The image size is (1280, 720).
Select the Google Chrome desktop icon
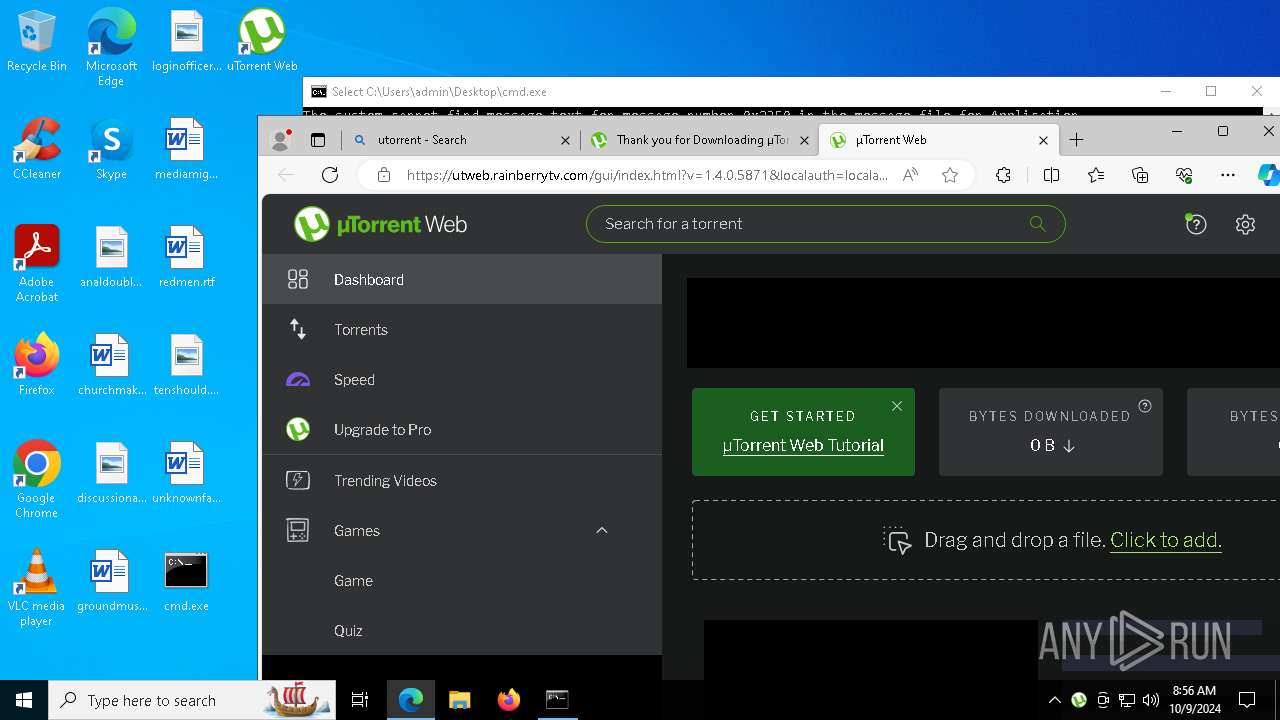(x=37, y=480)
